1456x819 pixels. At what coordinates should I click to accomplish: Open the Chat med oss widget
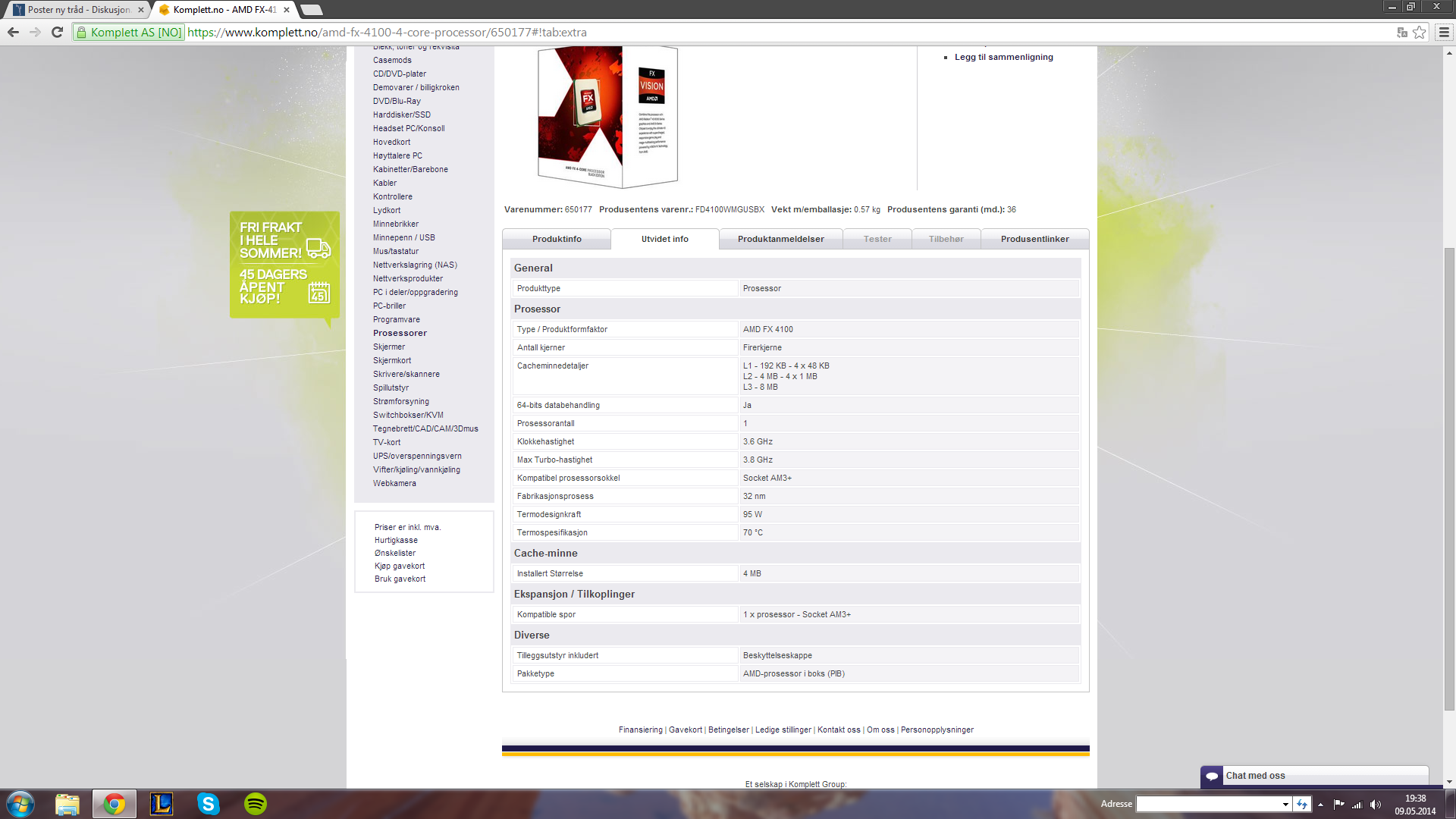pos(1315,776)
